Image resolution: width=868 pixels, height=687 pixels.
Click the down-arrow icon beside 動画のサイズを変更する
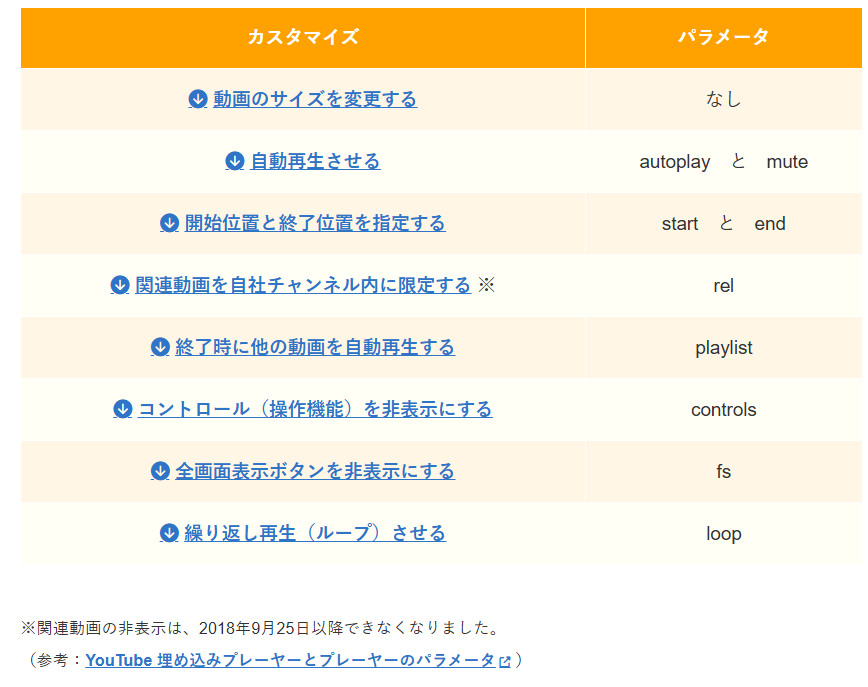(198, 99)
